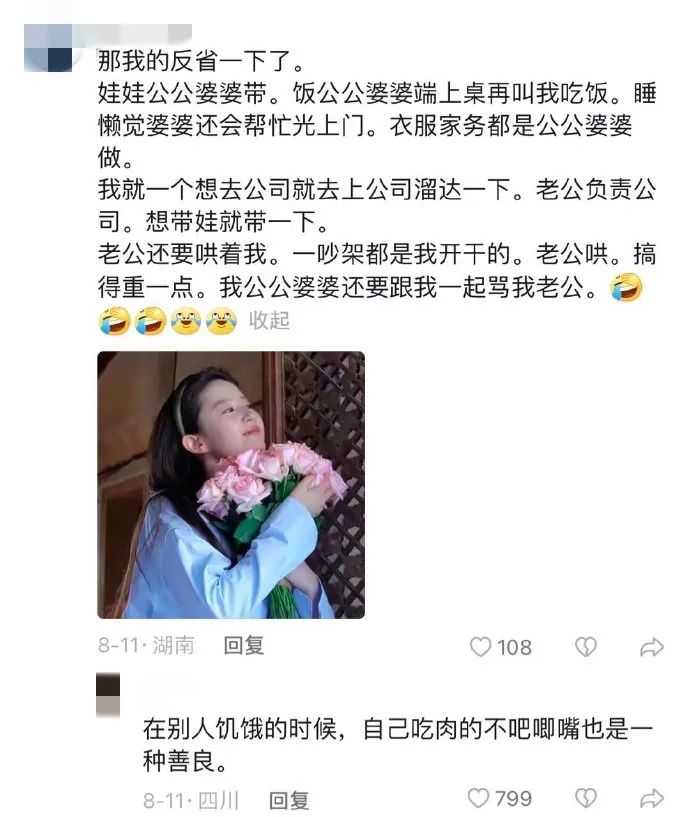This screenshot has height=817, width=690.
Task: Share the Sichuan reply with arrow icon
Action: point(651,798)
